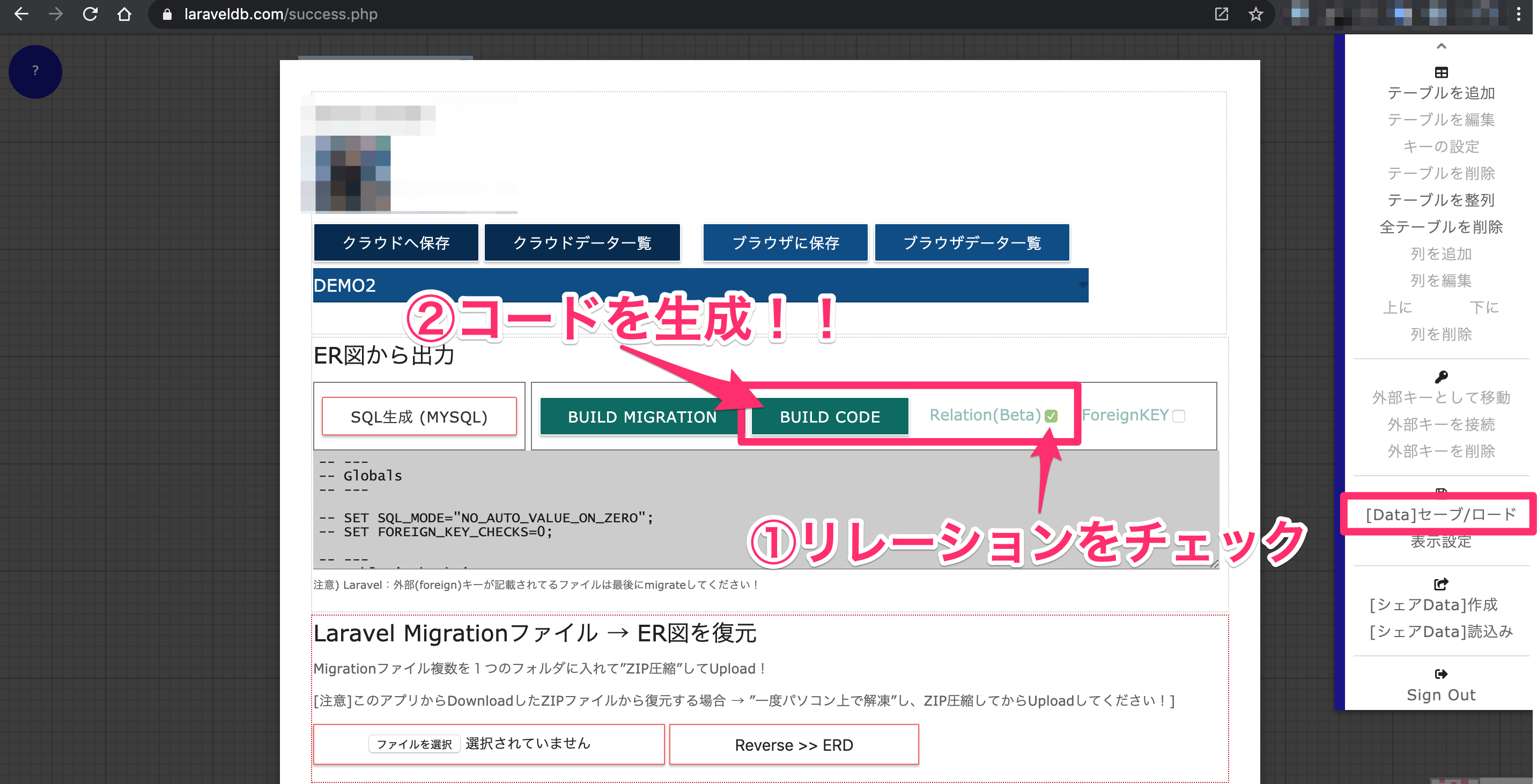Click 列を追加 in the sidebar

click(x=1441, y=254)
